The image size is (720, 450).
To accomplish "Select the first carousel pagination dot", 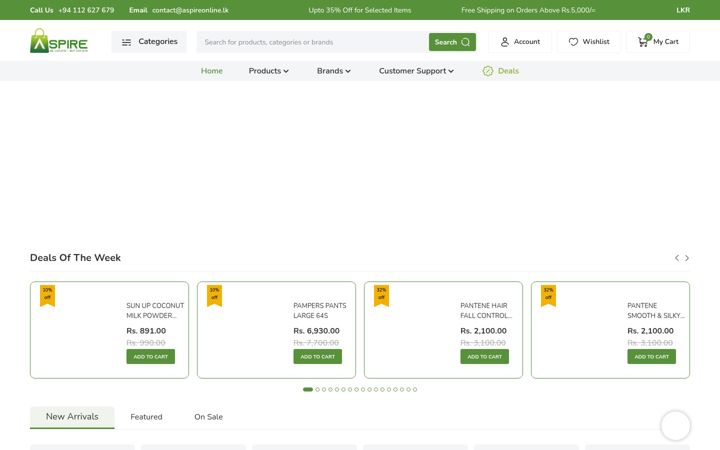I will coord(308,389).
